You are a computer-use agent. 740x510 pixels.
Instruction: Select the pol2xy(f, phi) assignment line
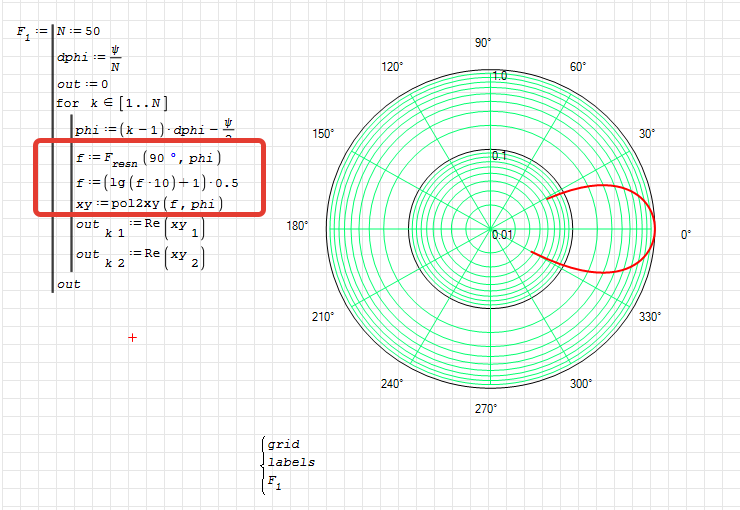tap(149, 204)
